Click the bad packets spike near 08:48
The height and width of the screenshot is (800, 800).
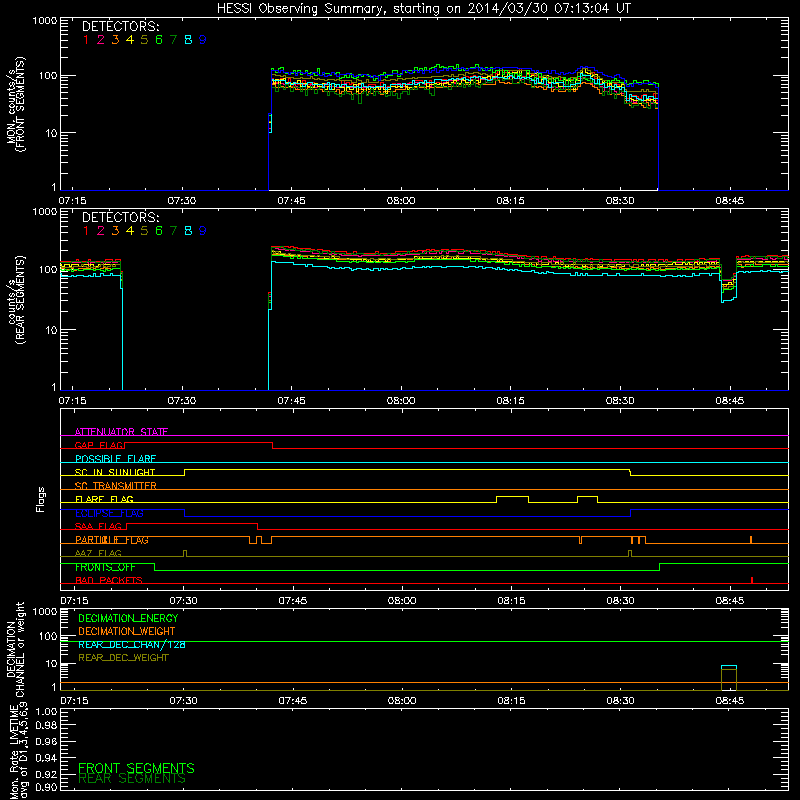[x=752, y=580]
